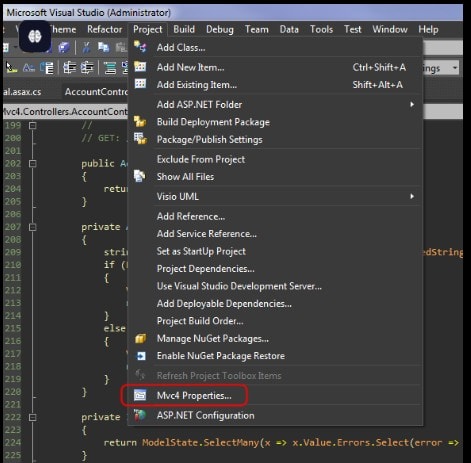Collapse the method outline at line 202
The height and width of the screenshot is (463, 471).
(32, 163)
